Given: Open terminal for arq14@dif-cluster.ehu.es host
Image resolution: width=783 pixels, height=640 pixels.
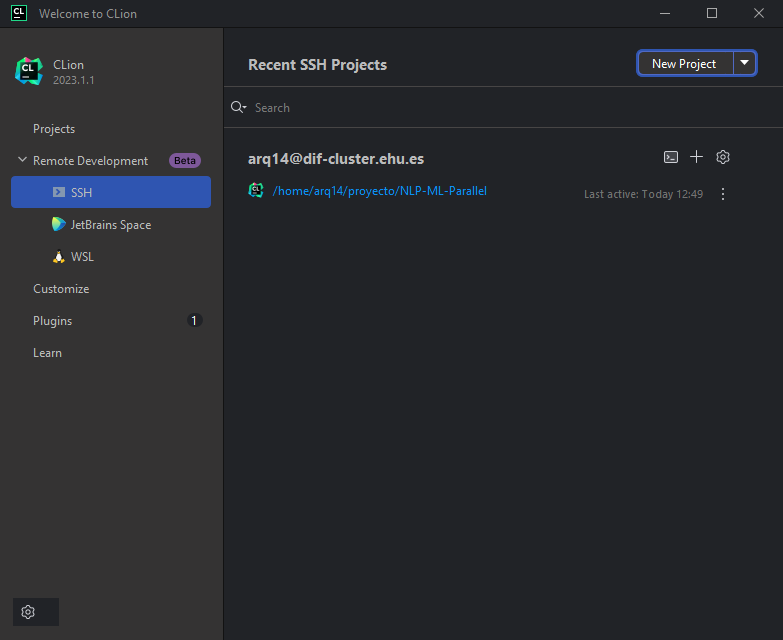Looking at the screenshot, I should point(671,157).
